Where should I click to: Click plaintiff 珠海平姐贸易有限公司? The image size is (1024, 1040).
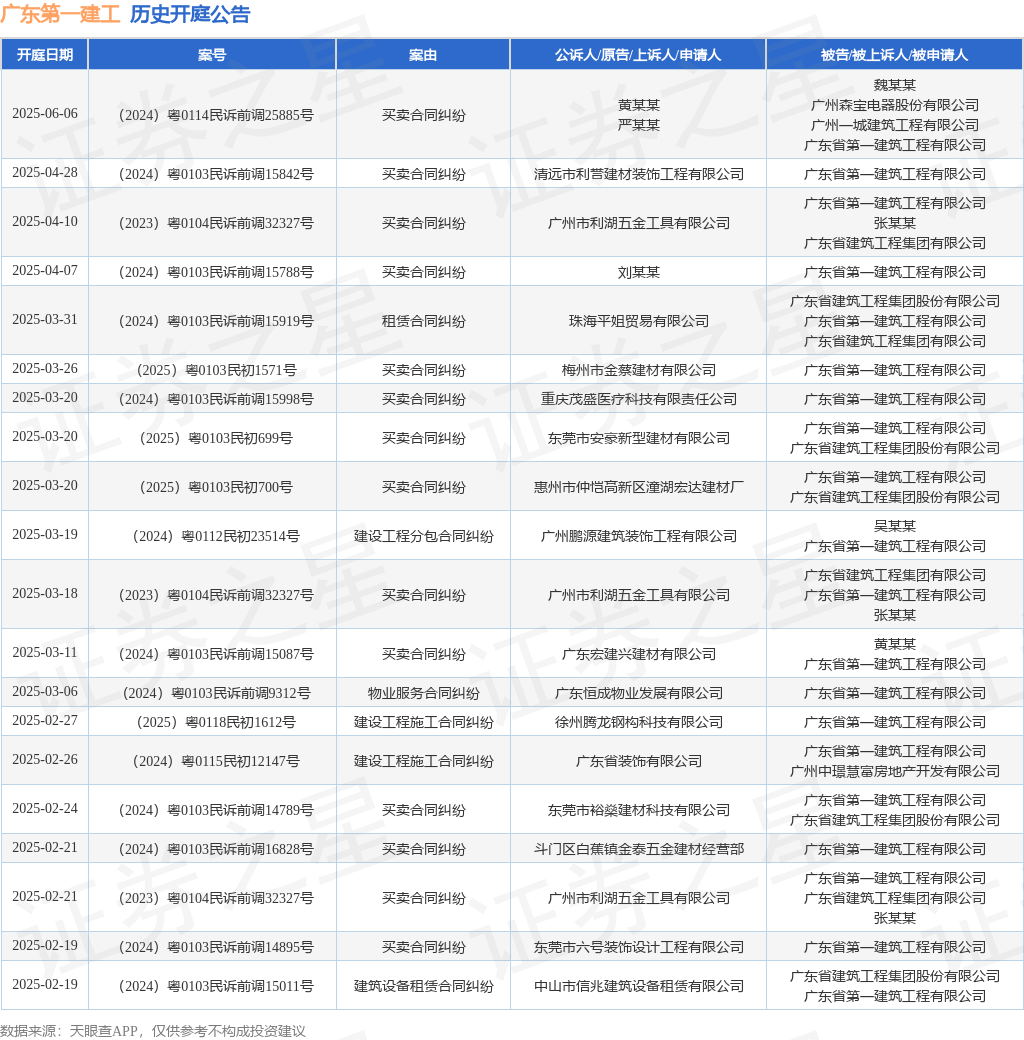[x=638, y=321]
